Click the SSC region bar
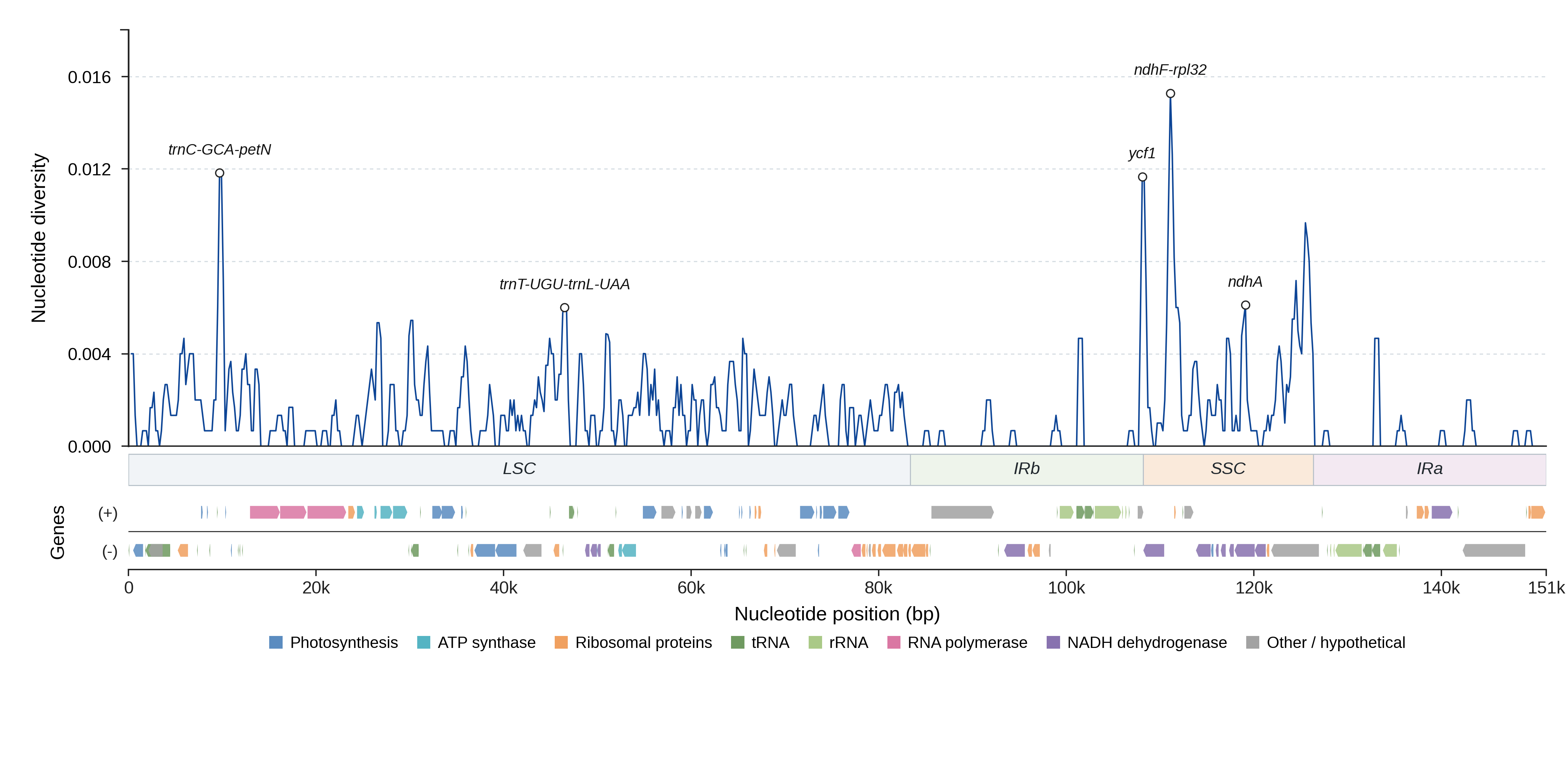1568x763 pixels. (1228, 469)
